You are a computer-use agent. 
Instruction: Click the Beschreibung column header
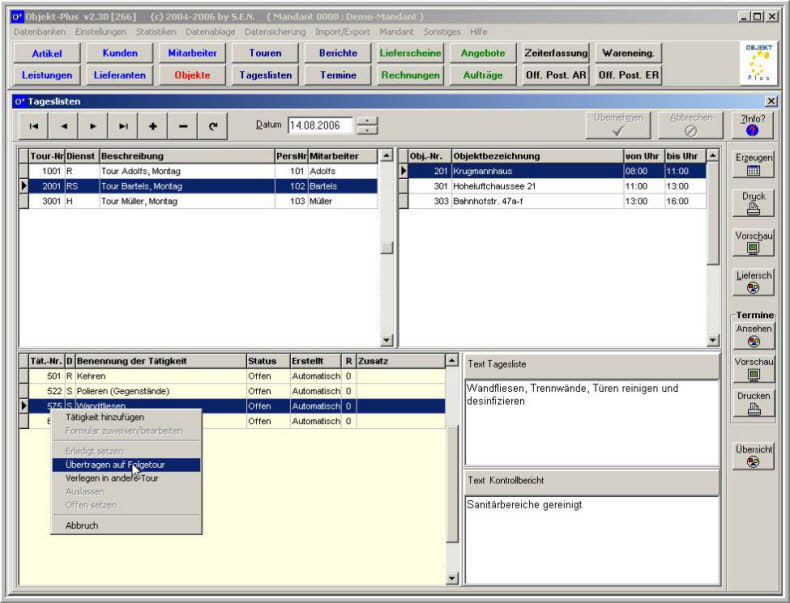(x=187, y=156)
